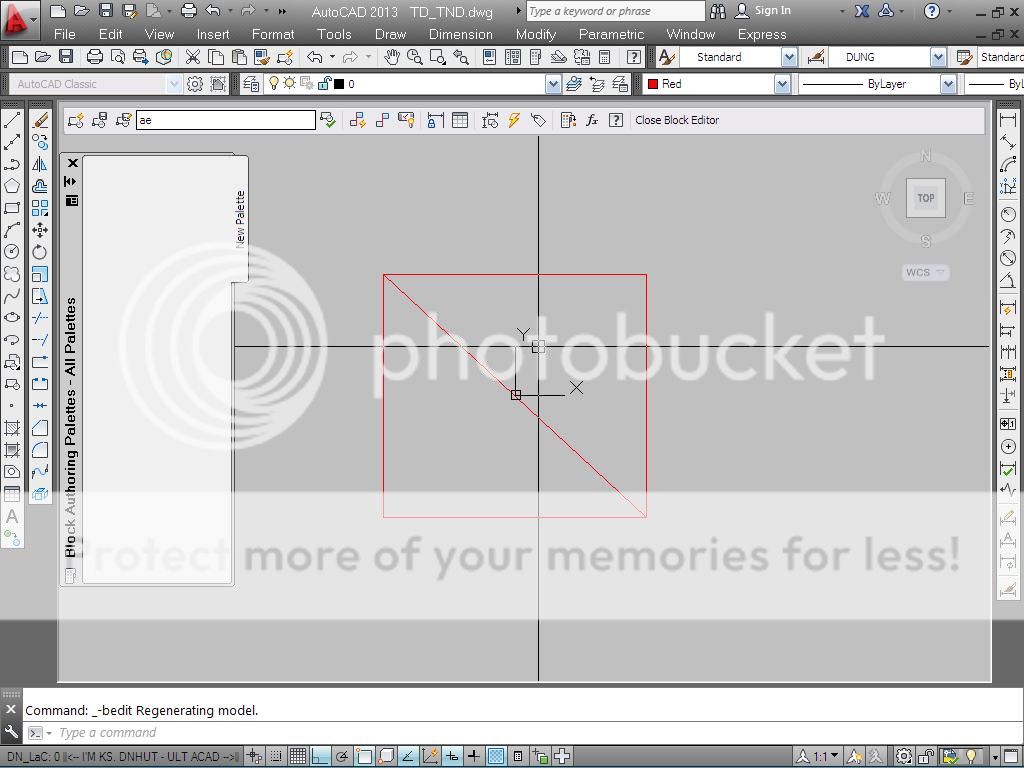Click Block Table icon in editor toolbar
Viewport: 1024px width, 768px height.
tap(460, 120)
